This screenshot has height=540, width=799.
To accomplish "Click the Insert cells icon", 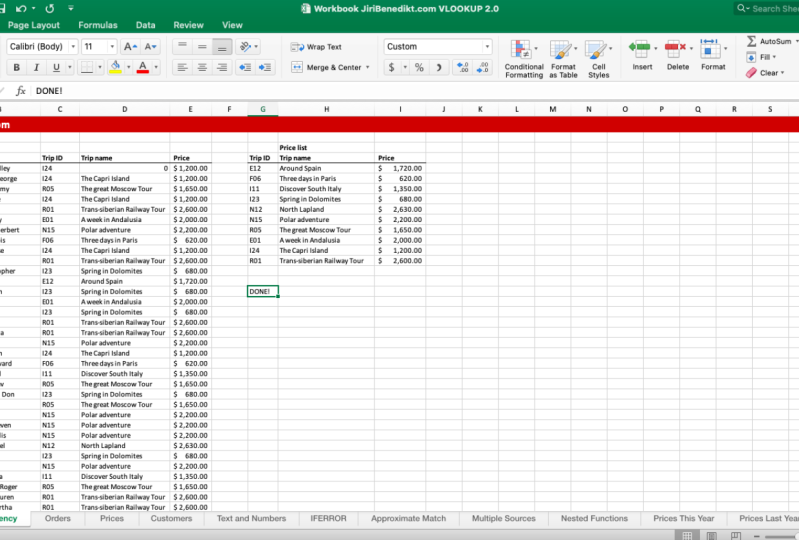I will coord(640,49).
